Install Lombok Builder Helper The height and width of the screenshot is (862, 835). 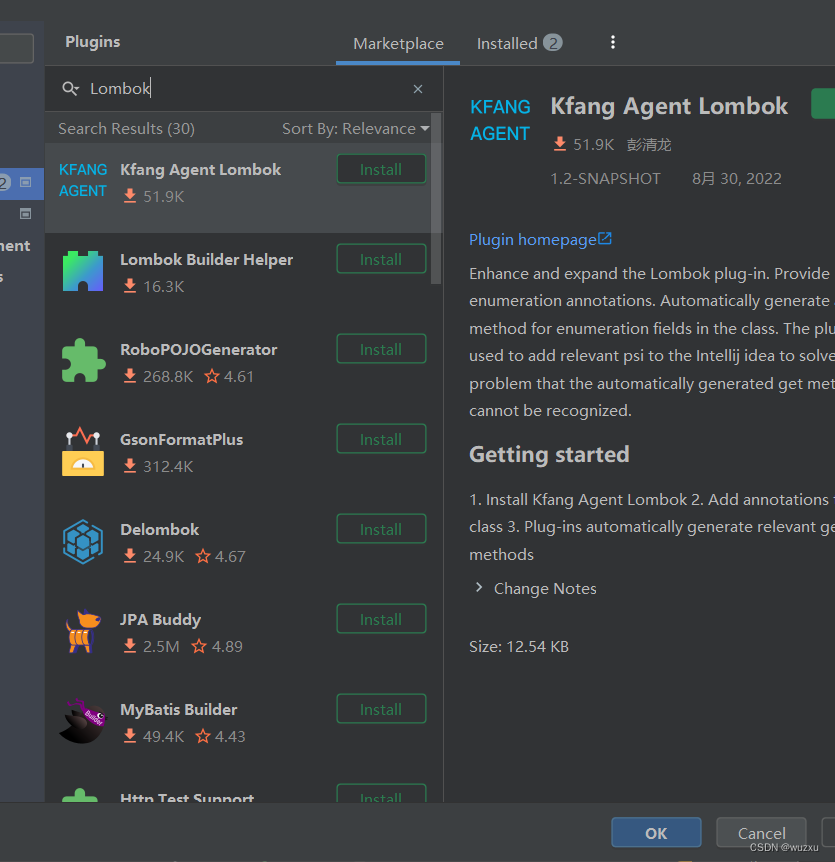(381, 259)
